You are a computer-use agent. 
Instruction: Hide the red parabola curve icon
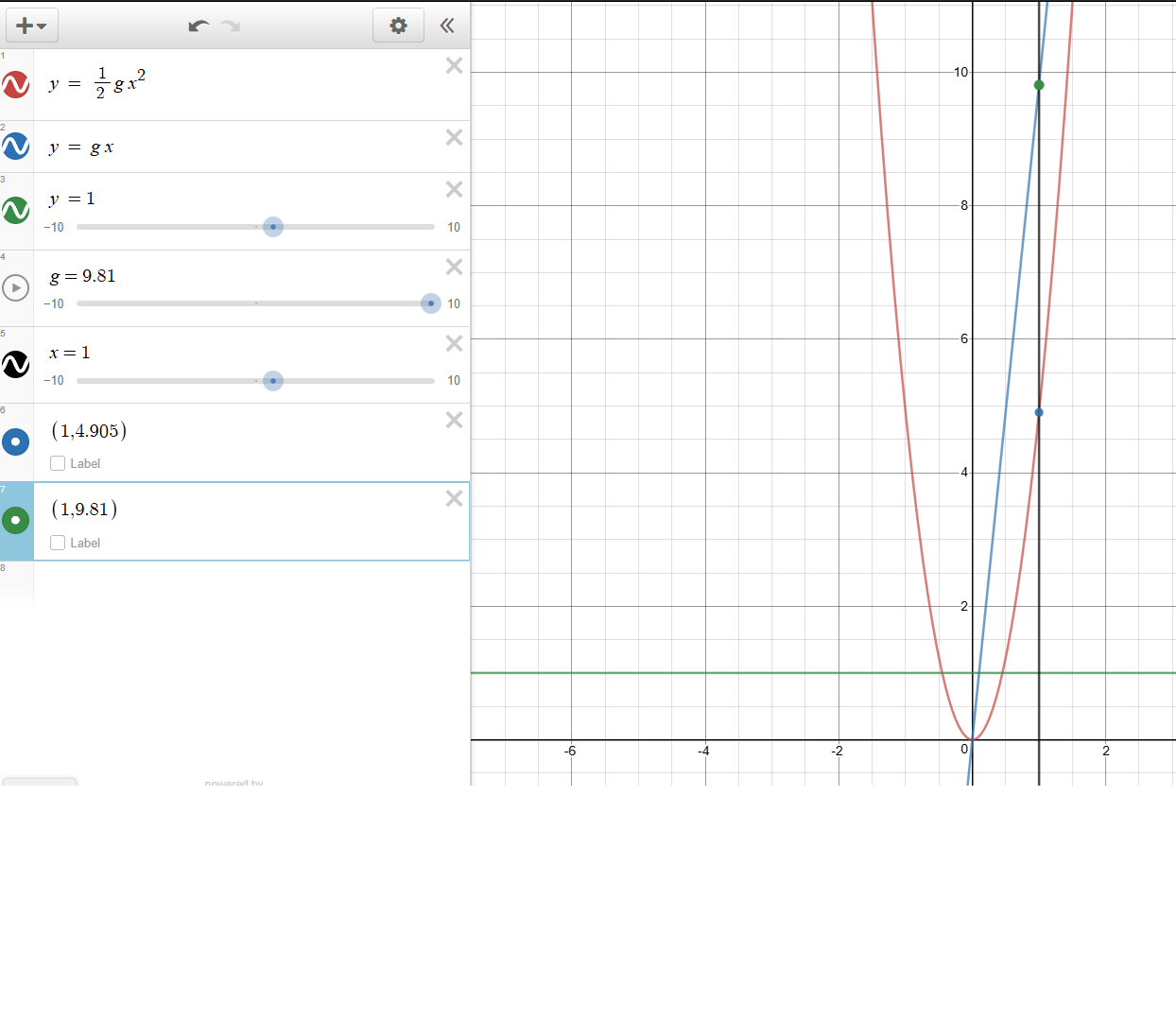(16, 85)
